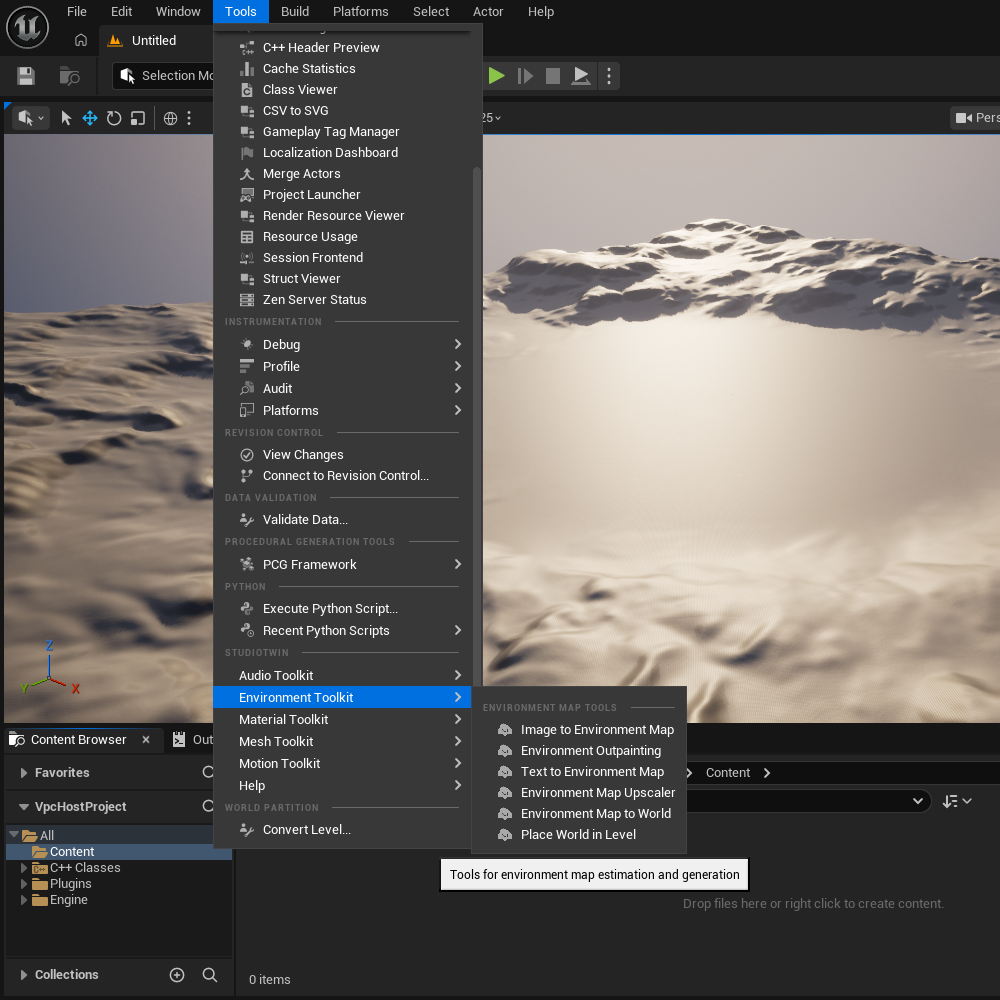Screen dimensions: 1000x1000
Task: Expand the Favorites section
Action: (24, 773)
